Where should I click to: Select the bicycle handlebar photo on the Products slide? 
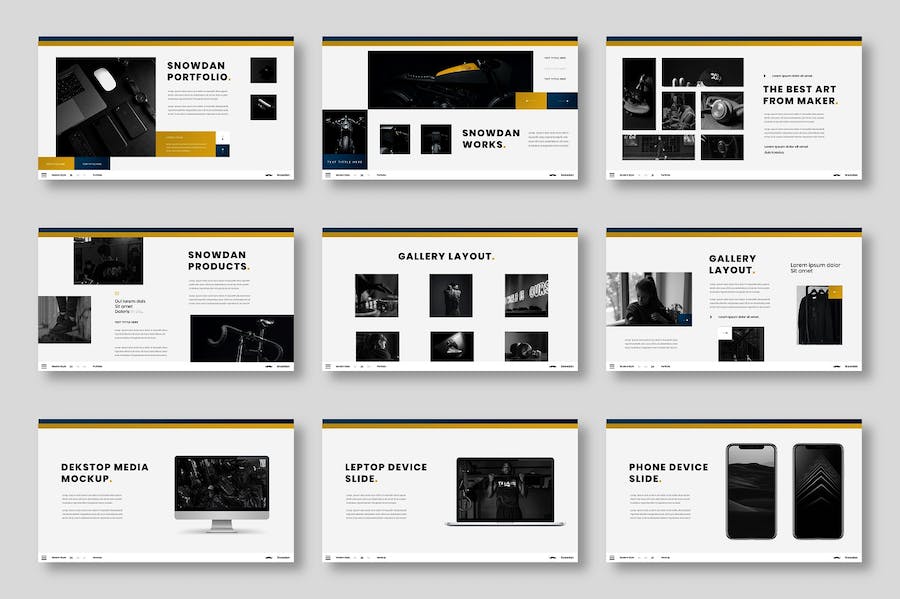pyautogui.click(x=241, y=338)
